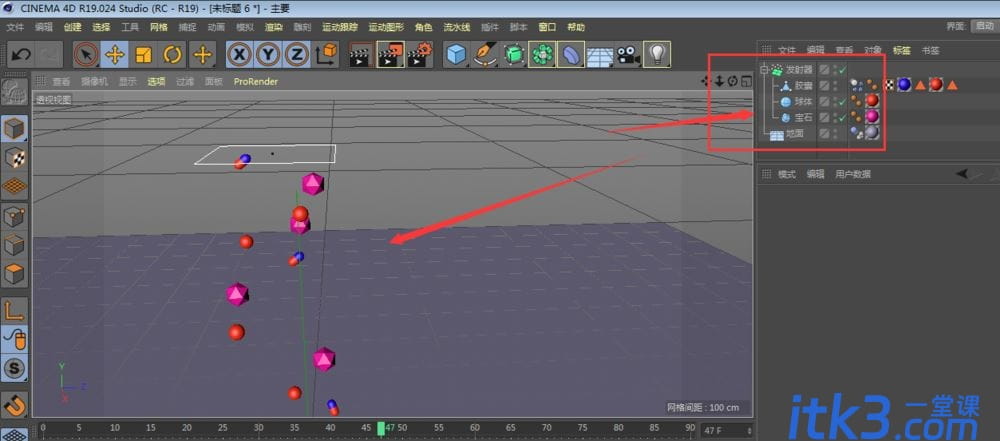1000x441 pixels.
Task: Click the Undo arrow in toolbar
Action: point(21,55)
